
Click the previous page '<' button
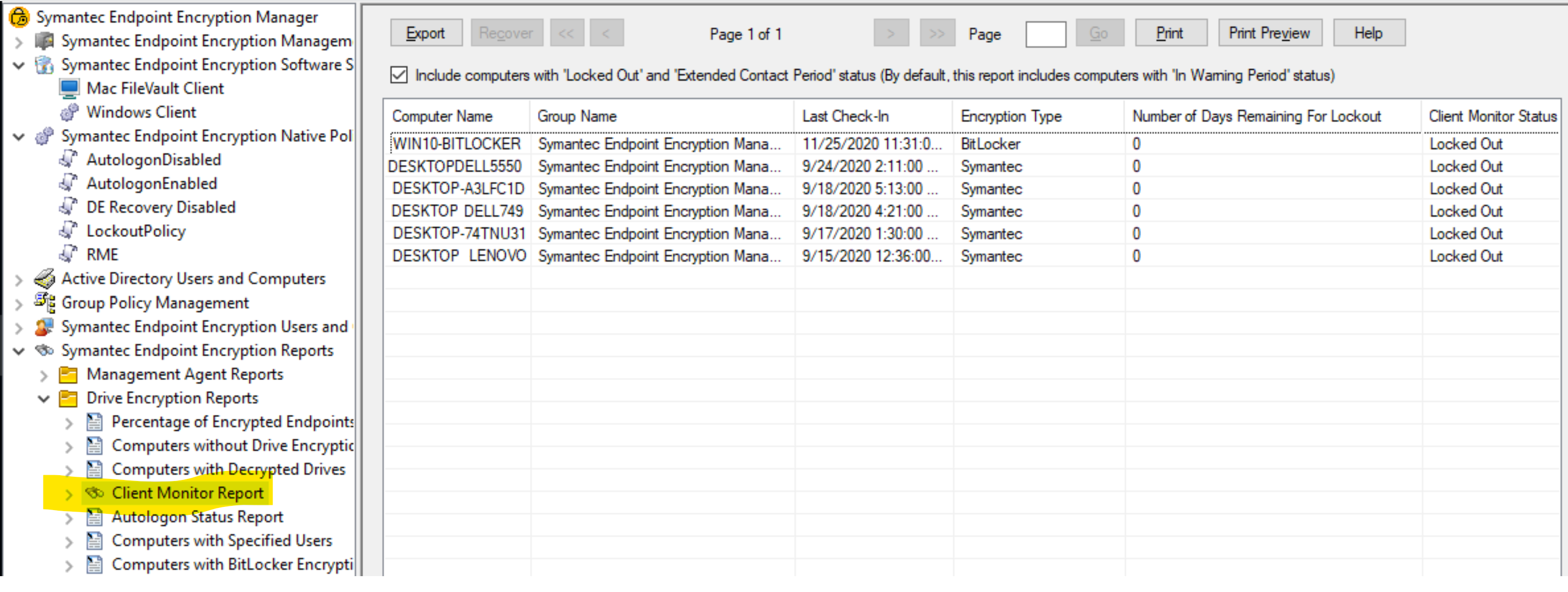[606, 33]
